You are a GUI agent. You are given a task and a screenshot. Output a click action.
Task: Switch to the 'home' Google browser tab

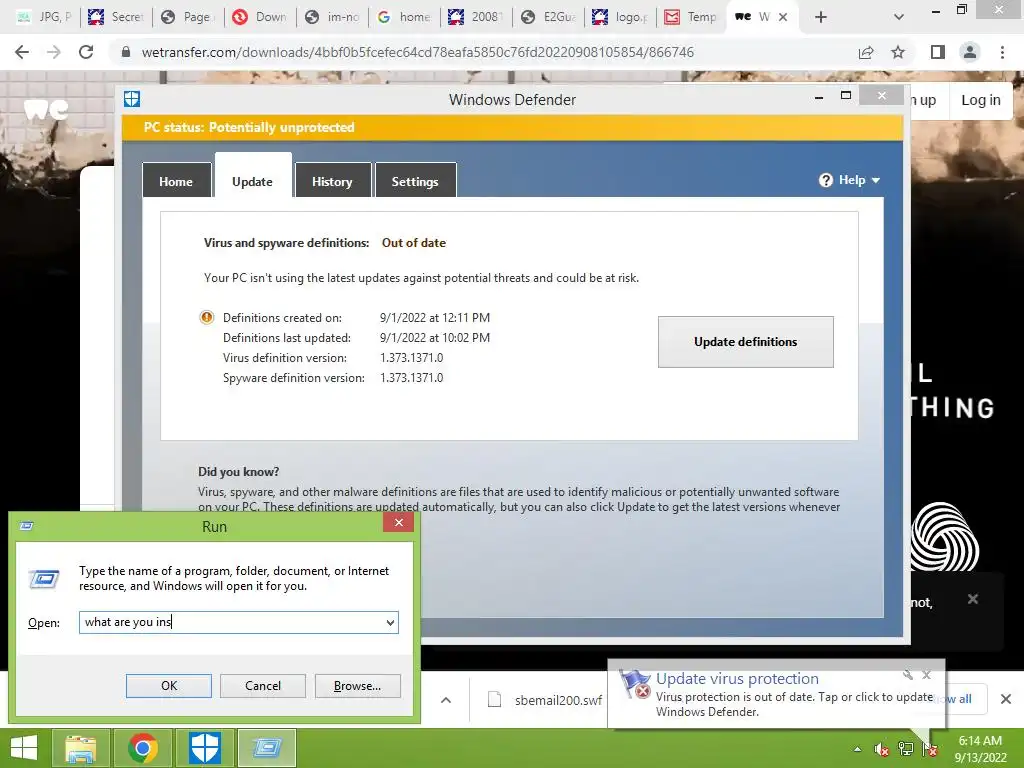click(x=404, y=17)
